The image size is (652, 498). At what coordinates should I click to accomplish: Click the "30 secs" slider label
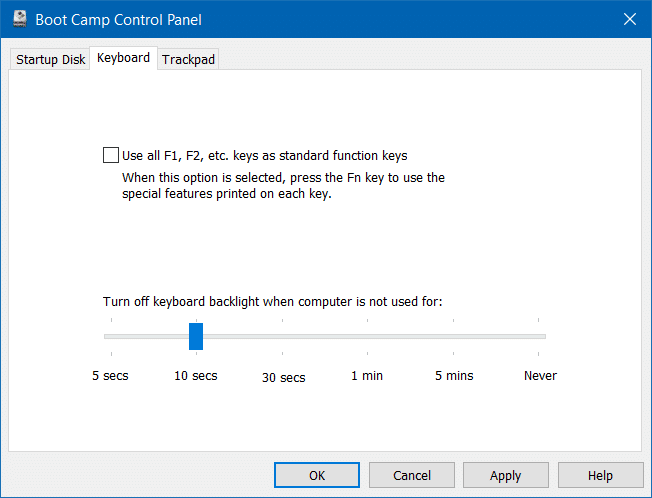[284, 377]
